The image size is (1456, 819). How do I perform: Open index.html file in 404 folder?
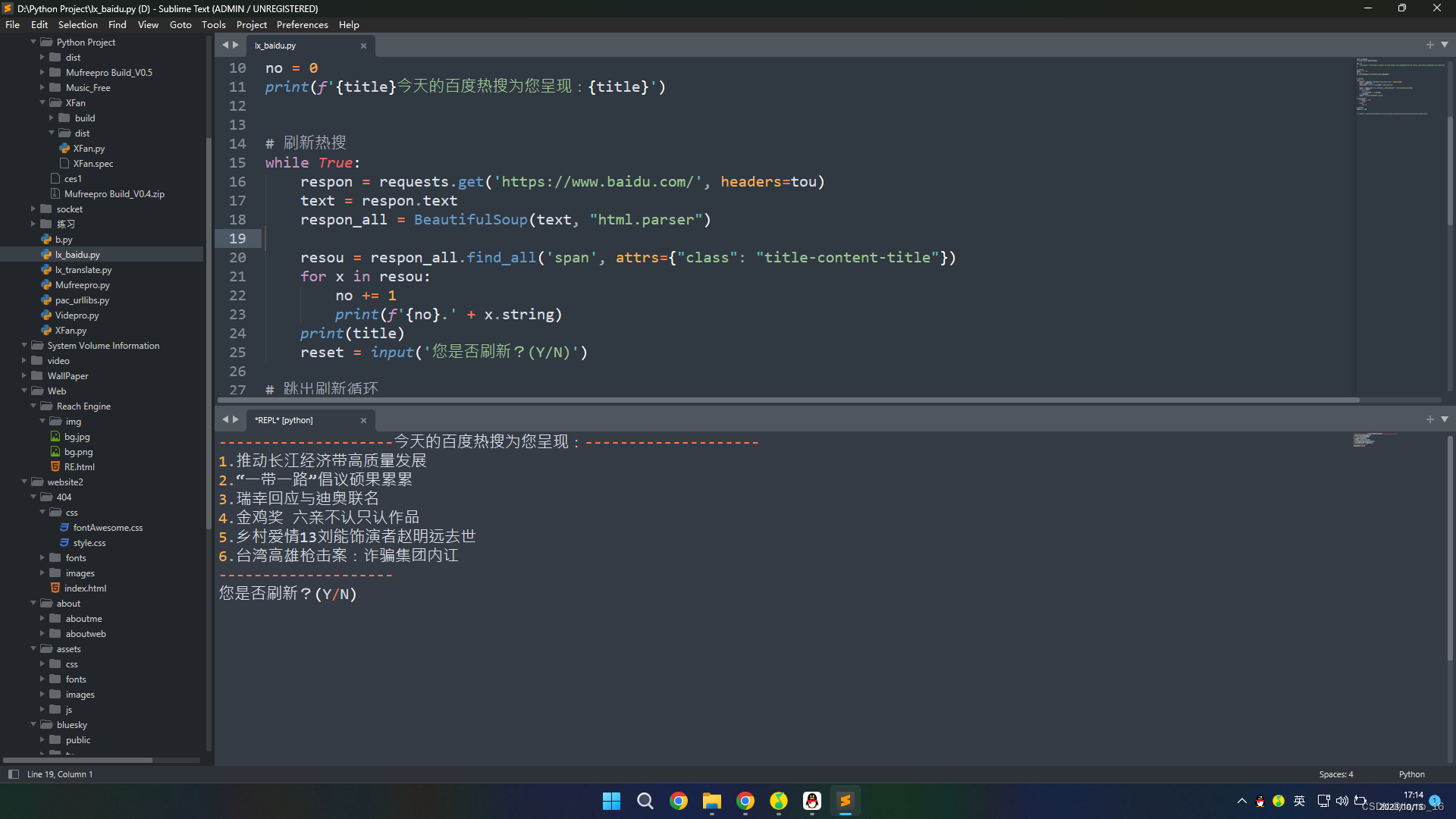85,588
